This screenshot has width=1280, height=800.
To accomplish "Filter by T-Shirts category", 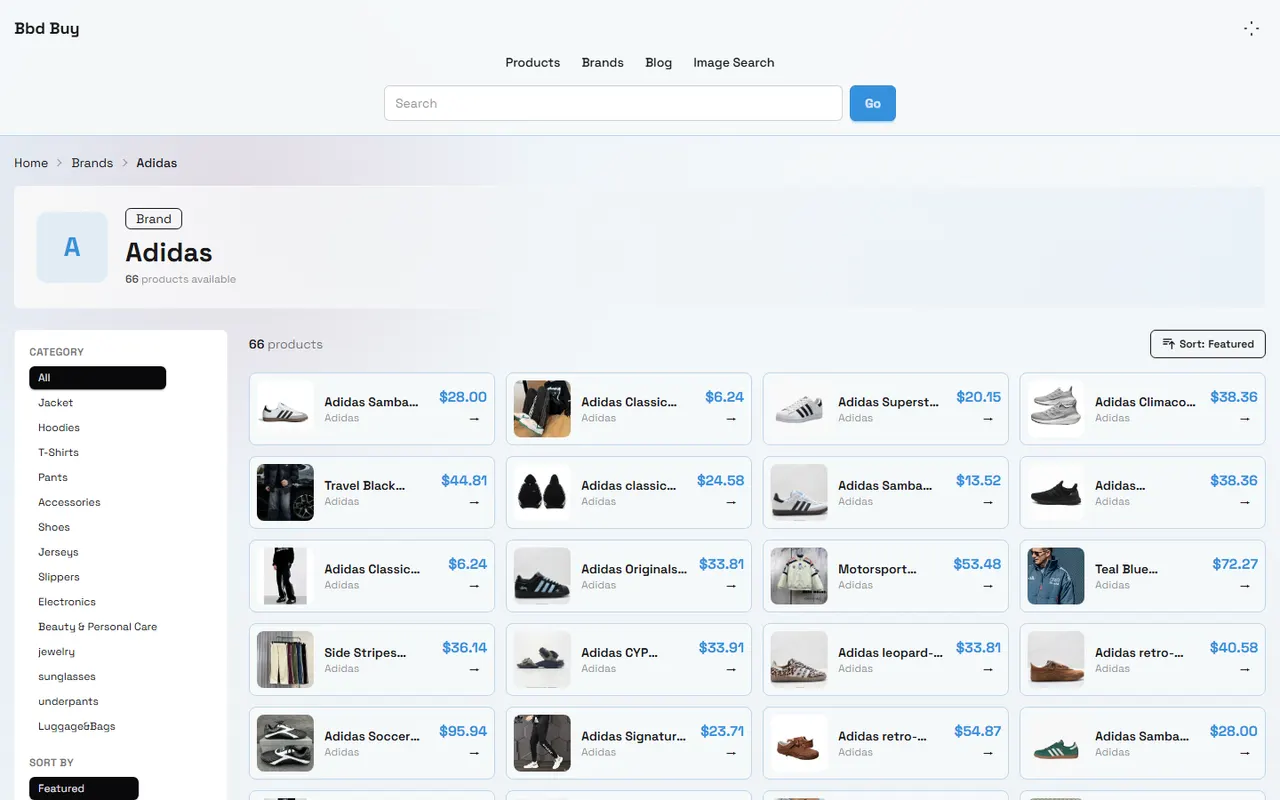I will tap(98, 452).
